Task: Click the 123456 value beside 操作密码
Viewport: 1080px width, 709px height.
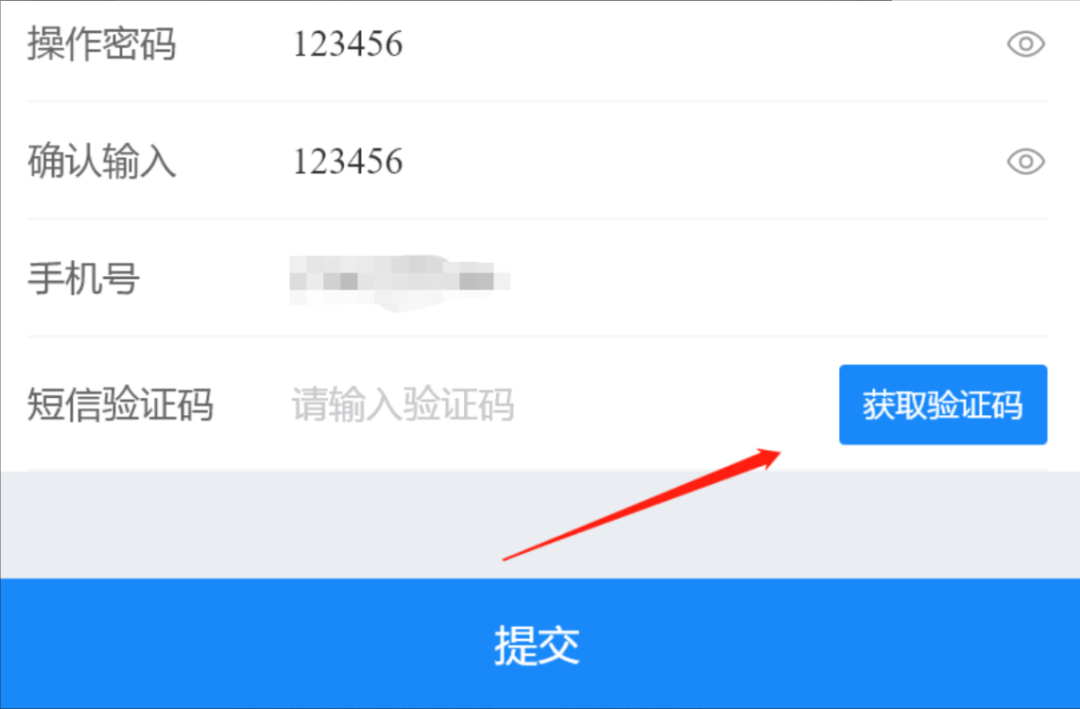Action: [348, 44]
